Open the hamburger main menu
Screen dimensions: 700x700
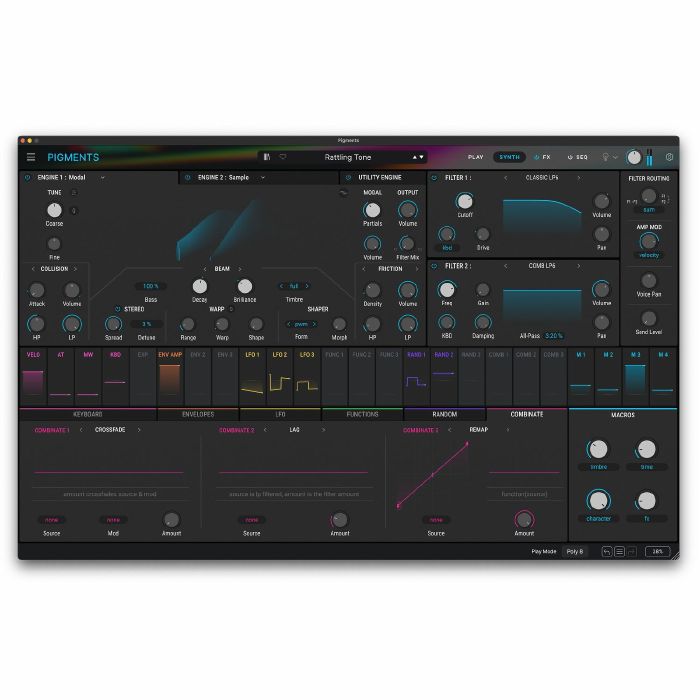click(31, 157)
